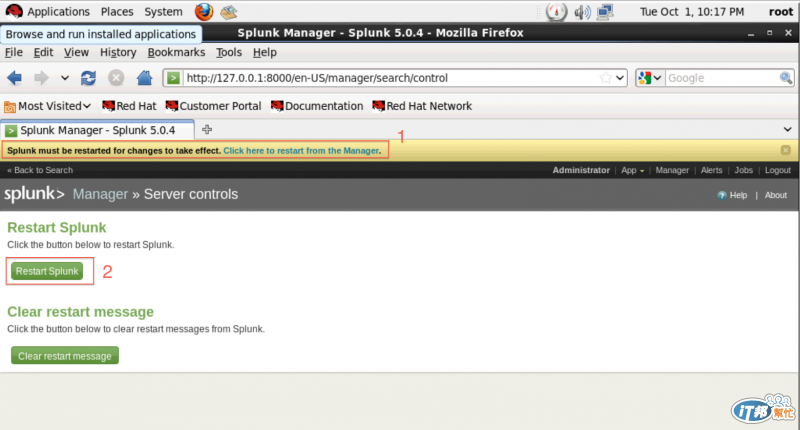Screen dimensions: 800x430
Task: Click the root user menu
Action: (781, 12)
